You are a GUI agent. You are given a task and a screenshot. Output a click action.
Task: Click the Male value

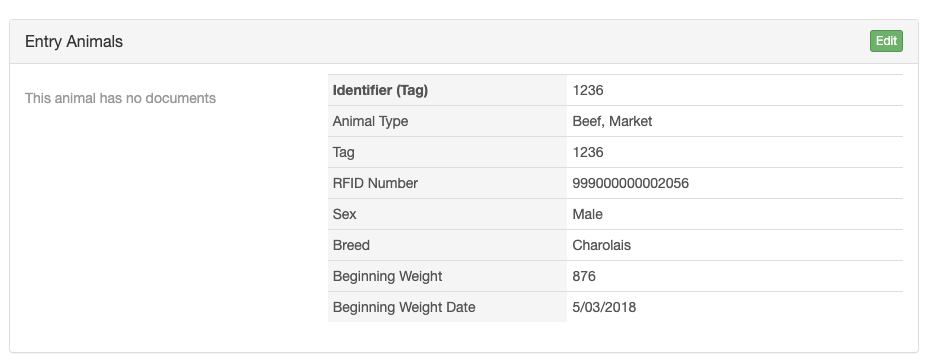pyautogui.click(x=587, y=214)
